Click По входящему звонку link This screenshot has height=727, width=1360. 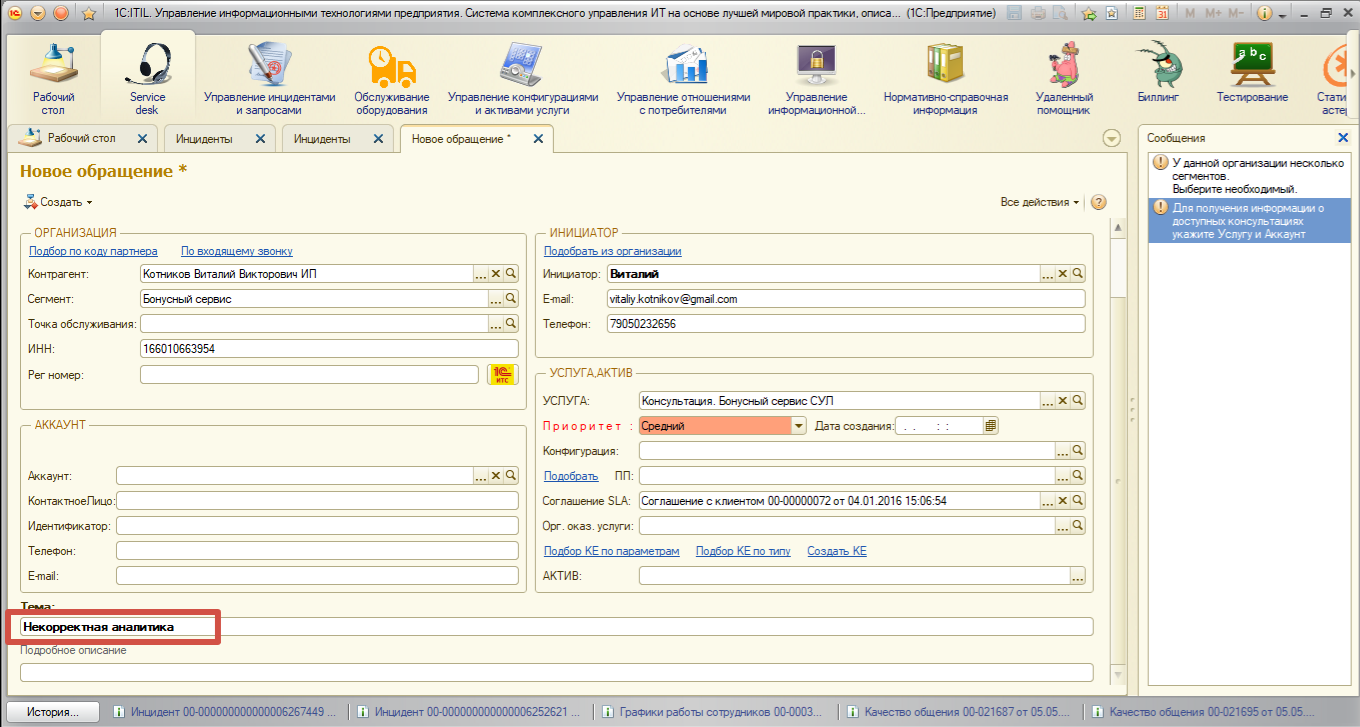[237, 251]
